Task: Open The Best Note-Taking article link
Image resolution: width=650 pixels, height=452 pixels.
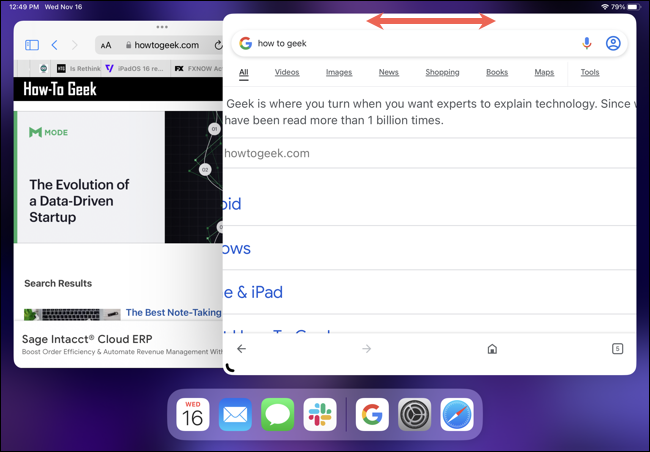Action: tap(174, 312)
